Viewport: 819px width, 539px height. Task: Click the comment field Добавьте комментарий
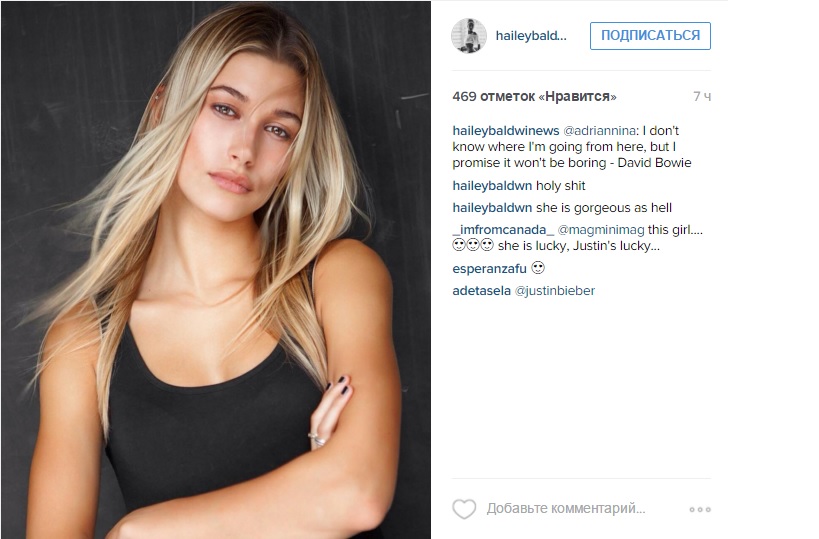[566, 508]
